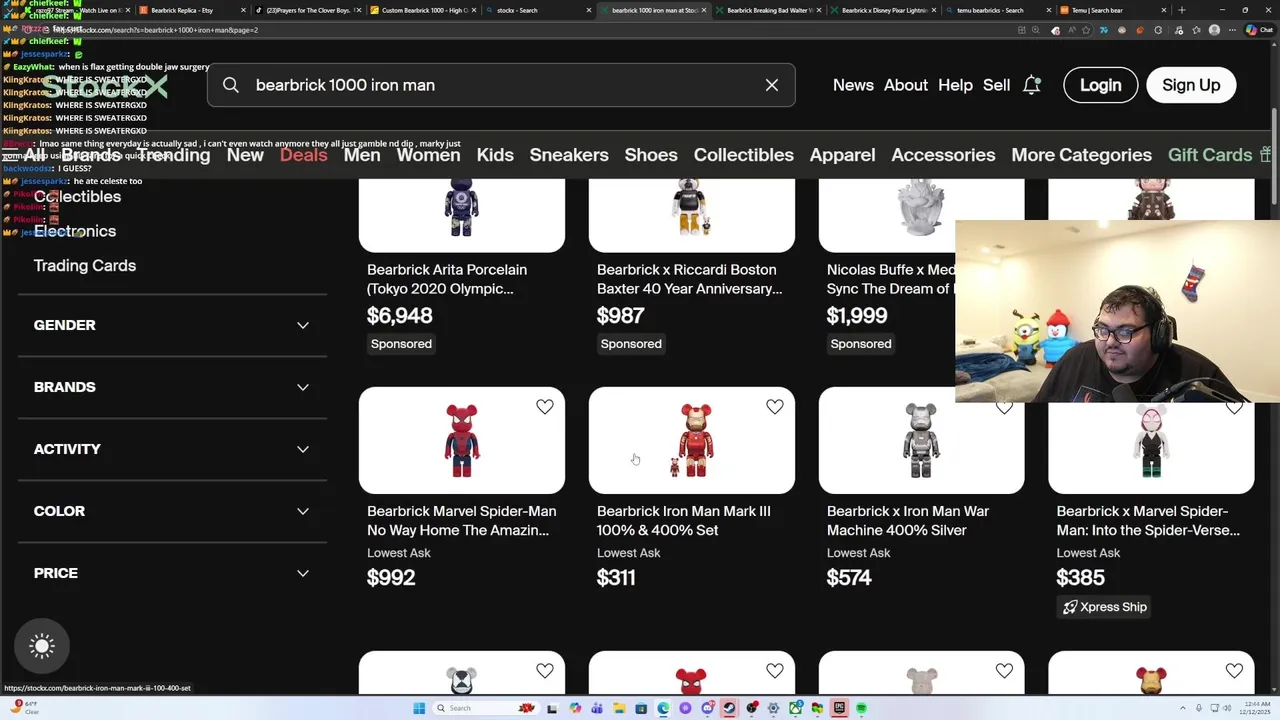This screenshot has height=720, width=1280.
Task: Open Spider-Man No Way Home Bearbrick image
Action: pyautogui.click(x=462, y=440)
